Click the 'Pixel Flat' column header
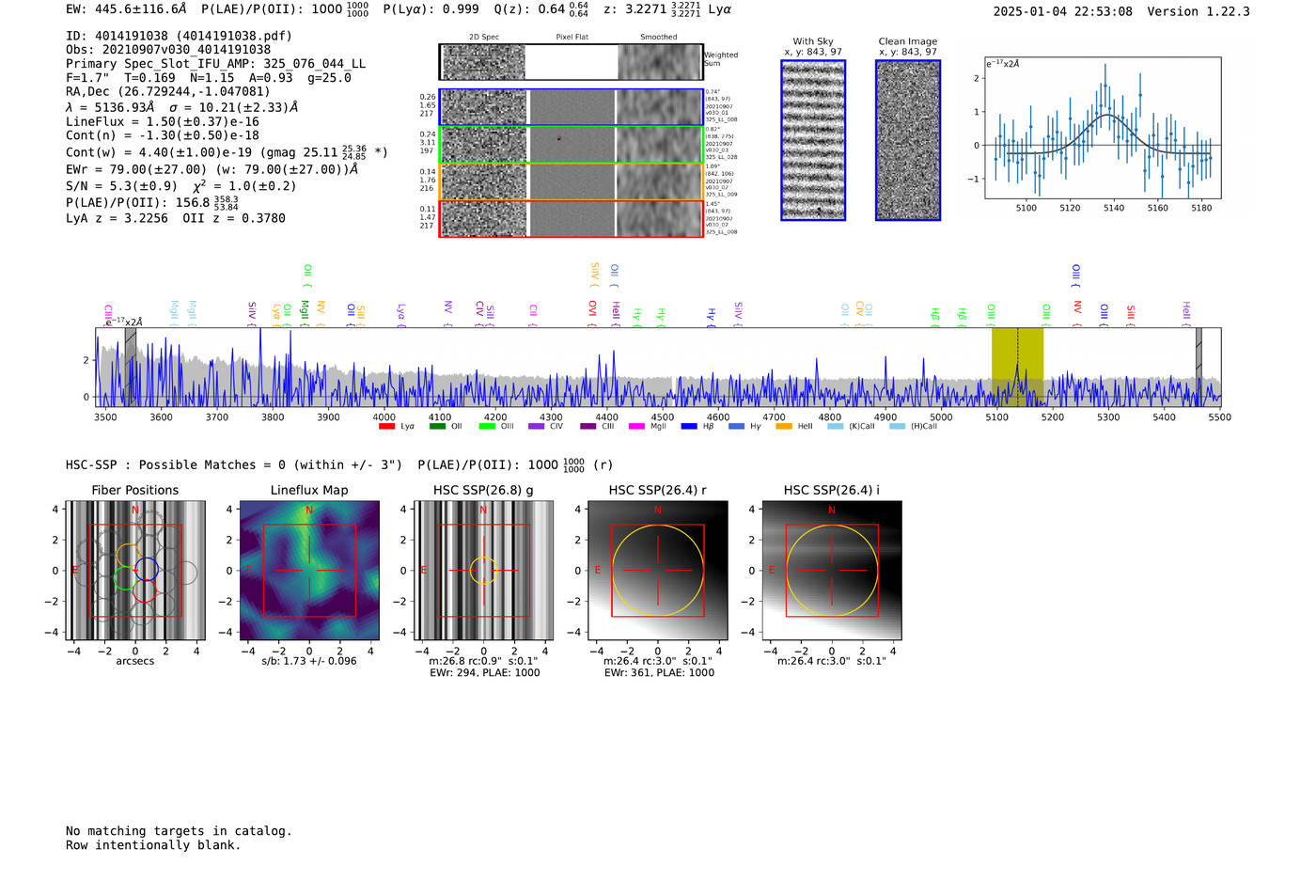The height and width of the screenshot is (896, 1316). click(572, 38)
